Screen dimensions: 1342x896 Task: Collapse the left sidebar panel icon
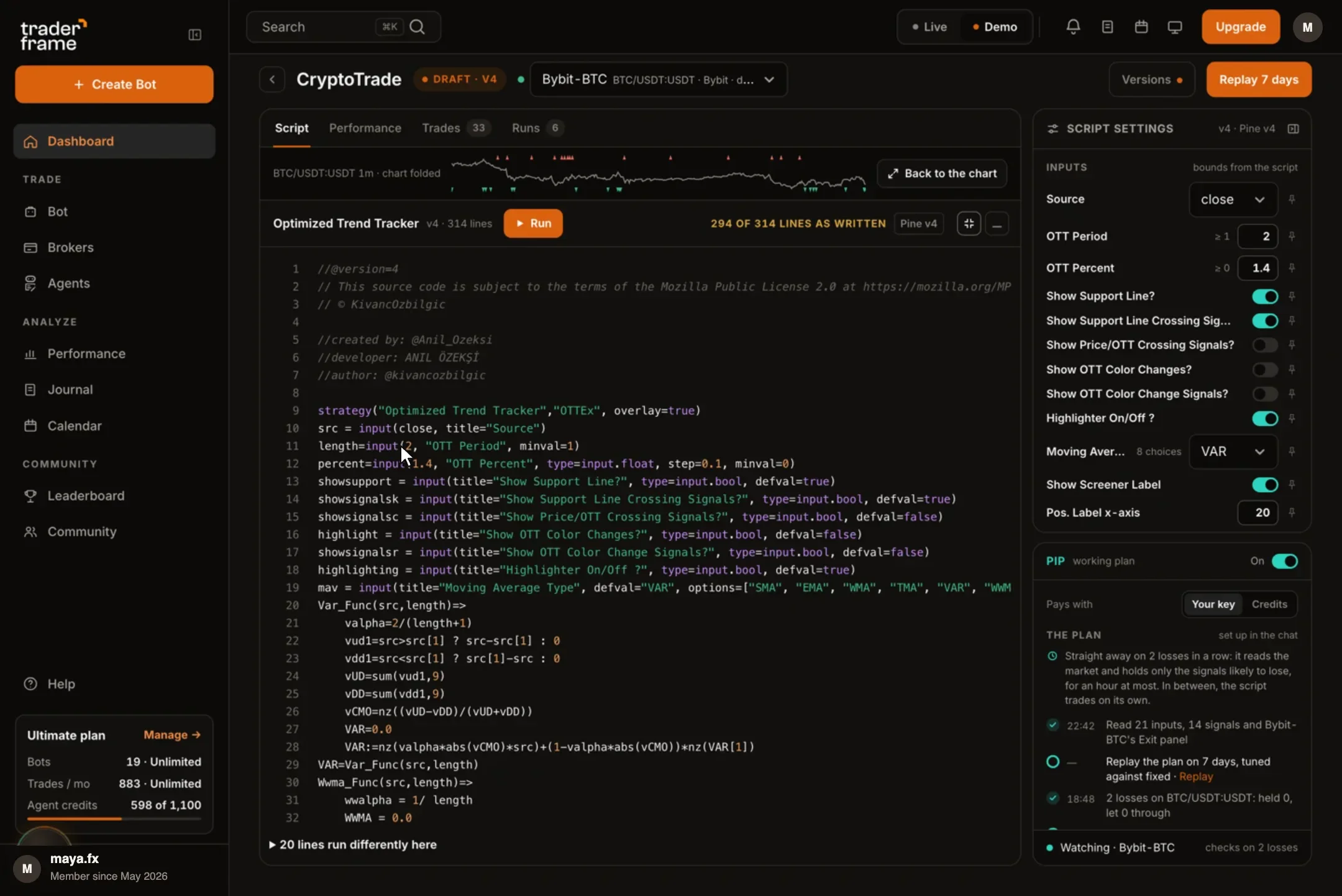pyautogui.click(x=194, y=35)
